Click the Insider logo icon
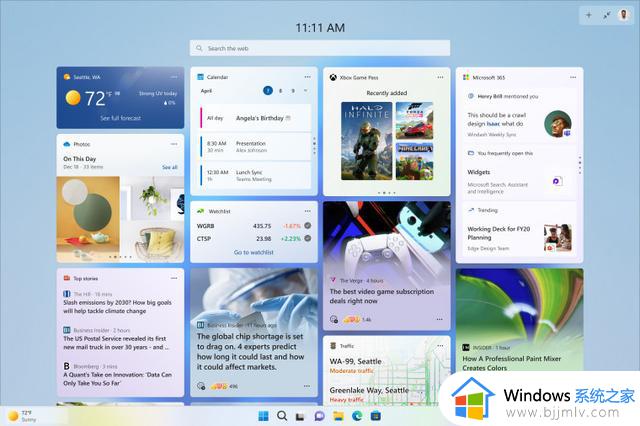 pos(466,347)
